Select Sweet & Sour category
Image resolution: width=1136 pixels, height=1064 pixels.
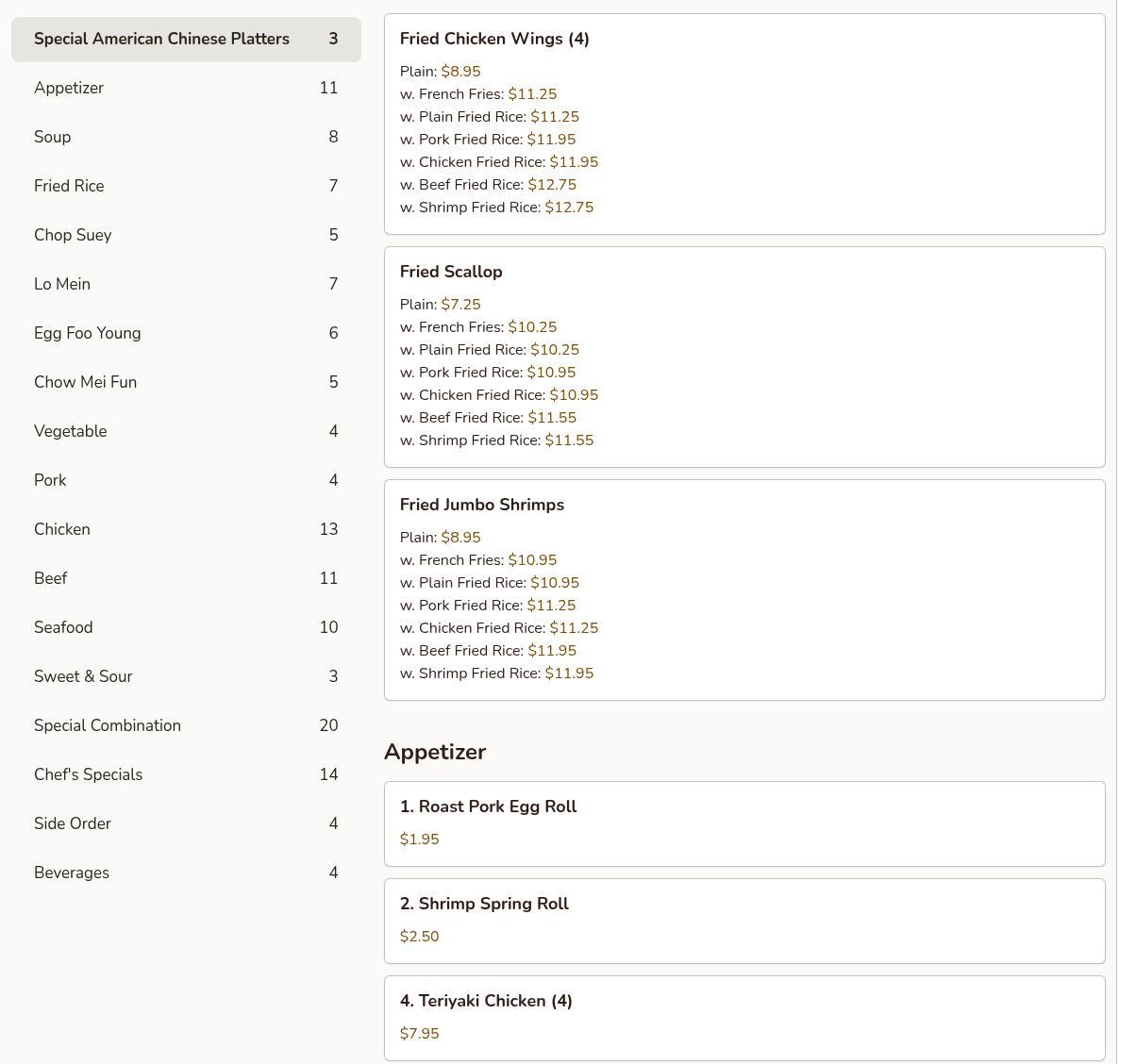pos(186,676)
